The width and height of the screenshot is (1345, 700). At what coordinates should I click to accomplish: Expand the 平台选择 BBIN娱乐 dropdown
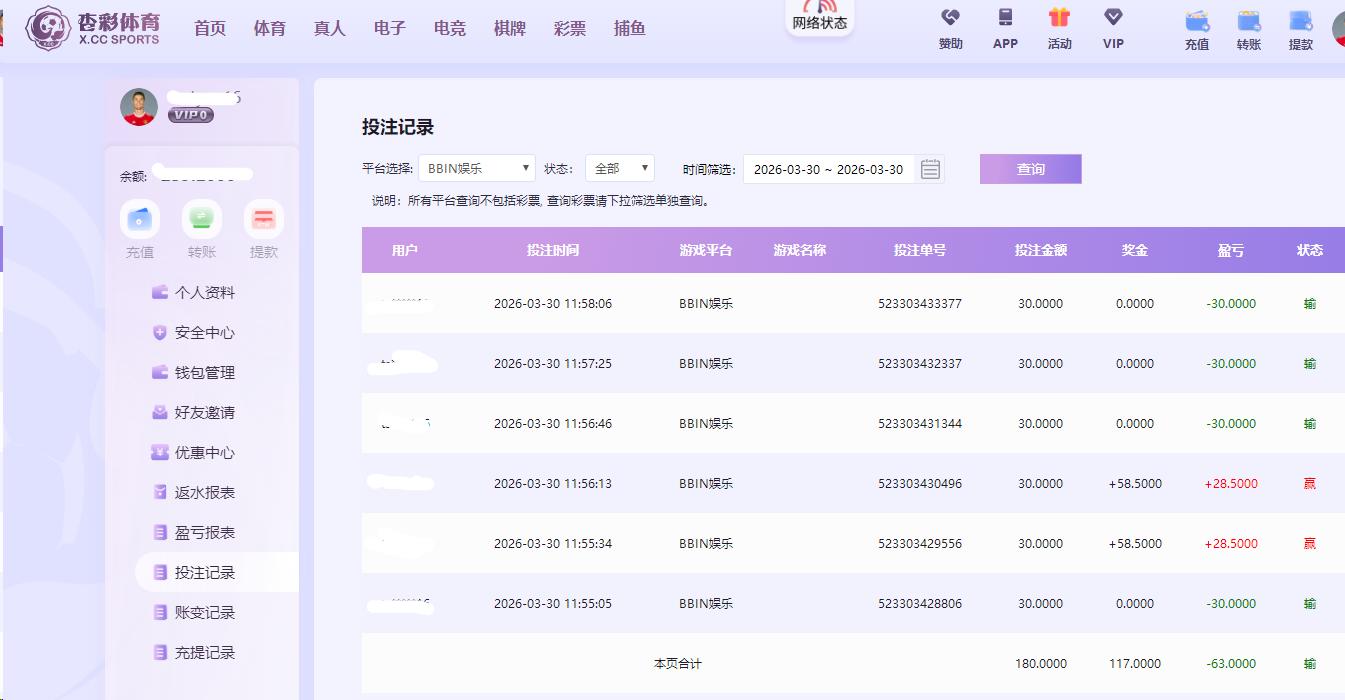pyautogui.click(x=477, y=169)
